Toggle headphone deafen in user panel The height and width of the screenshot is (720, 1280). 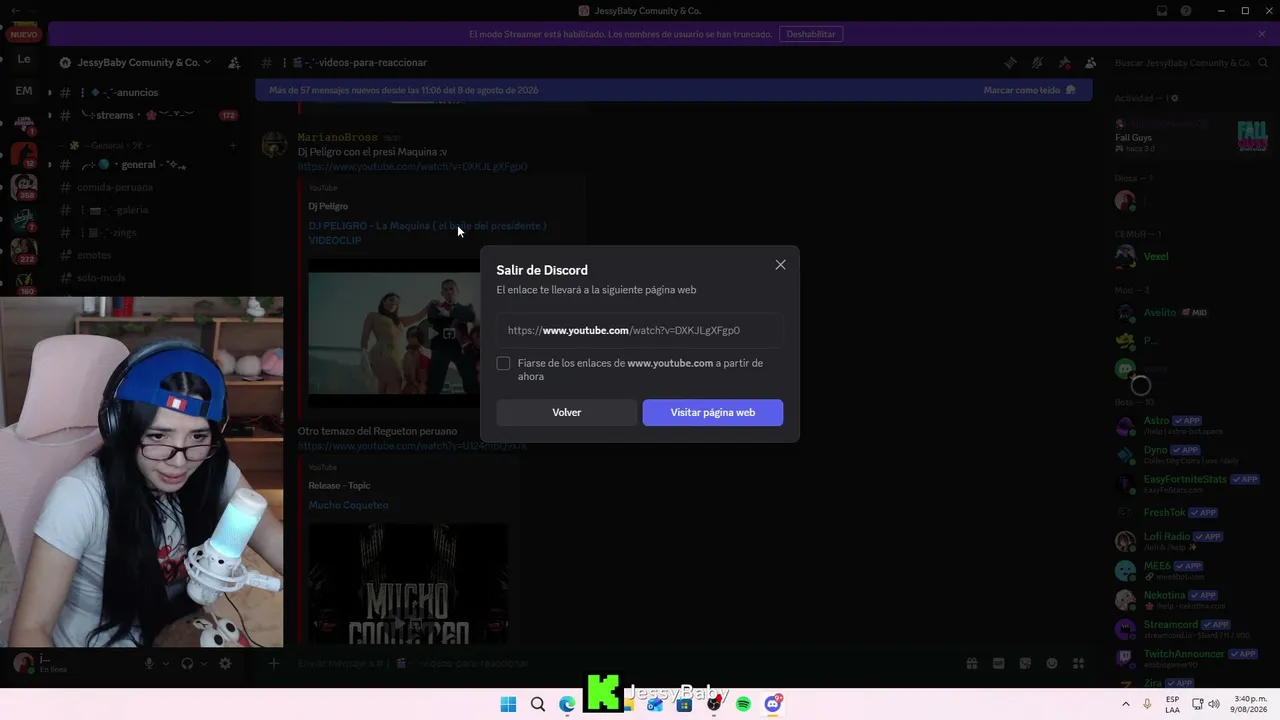pyautogui.click(x=187, y=663)
